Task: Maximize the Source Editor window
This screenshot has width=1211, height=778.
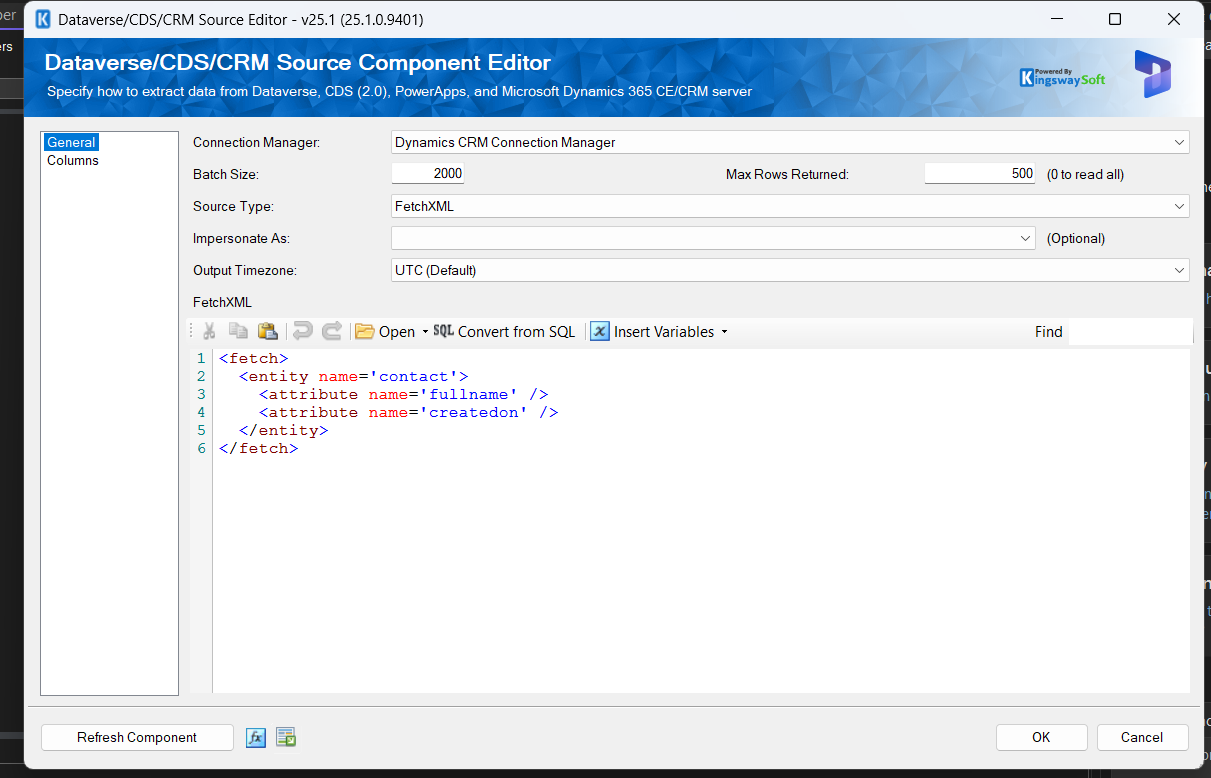Action: [x=1115, y=19]
